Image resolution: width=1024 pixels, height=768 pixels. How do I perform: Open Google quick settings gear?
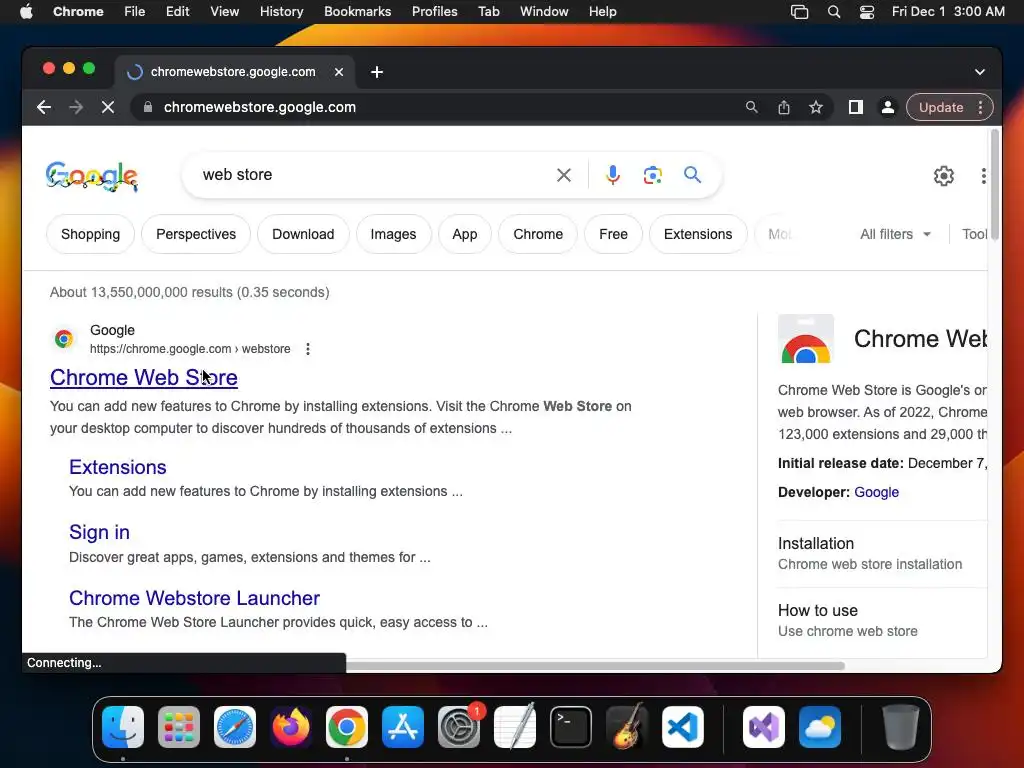(x=944, y=176)
